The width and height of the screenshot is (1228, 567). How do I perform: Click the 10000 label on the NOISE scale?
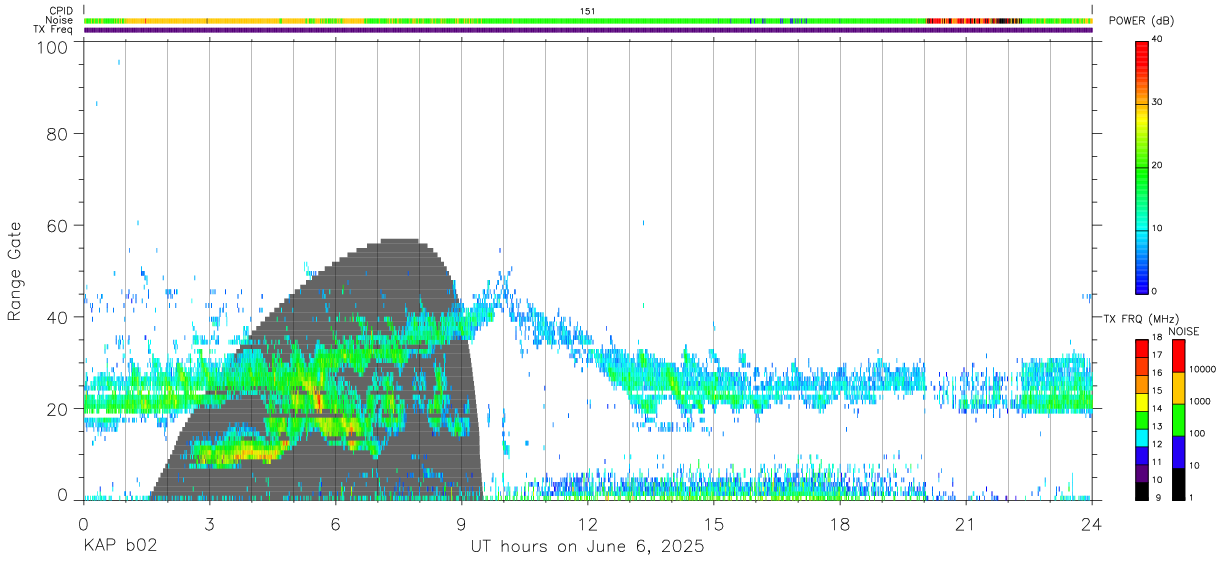(1201, 370)
